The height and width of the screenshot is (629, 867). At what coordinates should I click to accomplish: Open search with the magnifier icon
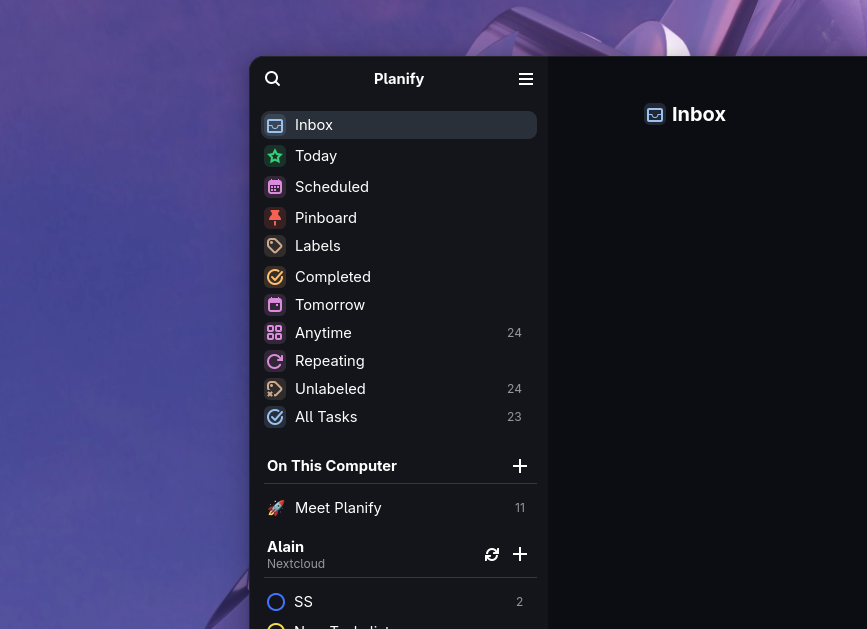272,78
